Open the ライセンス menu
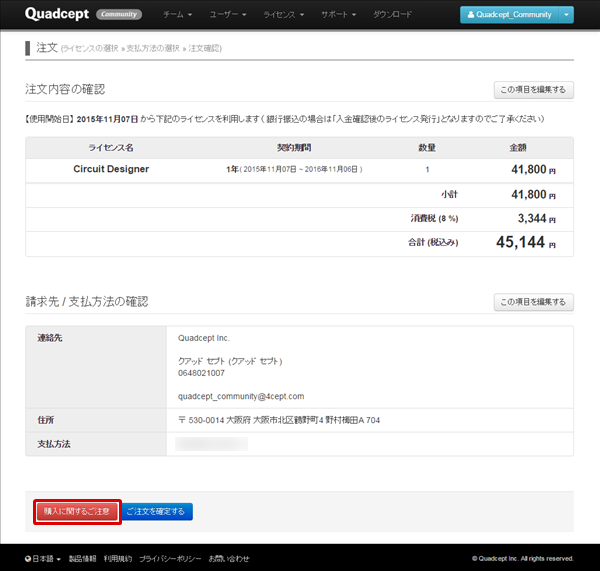 (x=284, y=15)
